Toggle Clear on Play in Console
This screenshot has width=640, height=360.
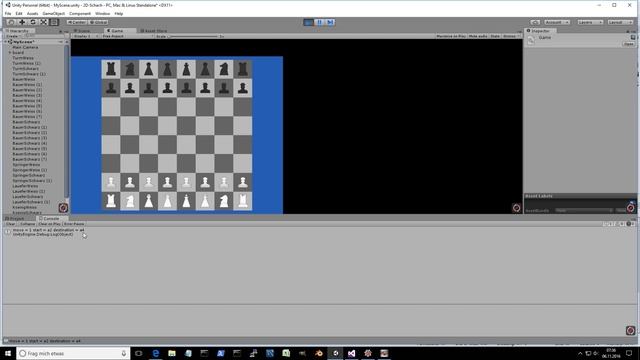(49, 224)
